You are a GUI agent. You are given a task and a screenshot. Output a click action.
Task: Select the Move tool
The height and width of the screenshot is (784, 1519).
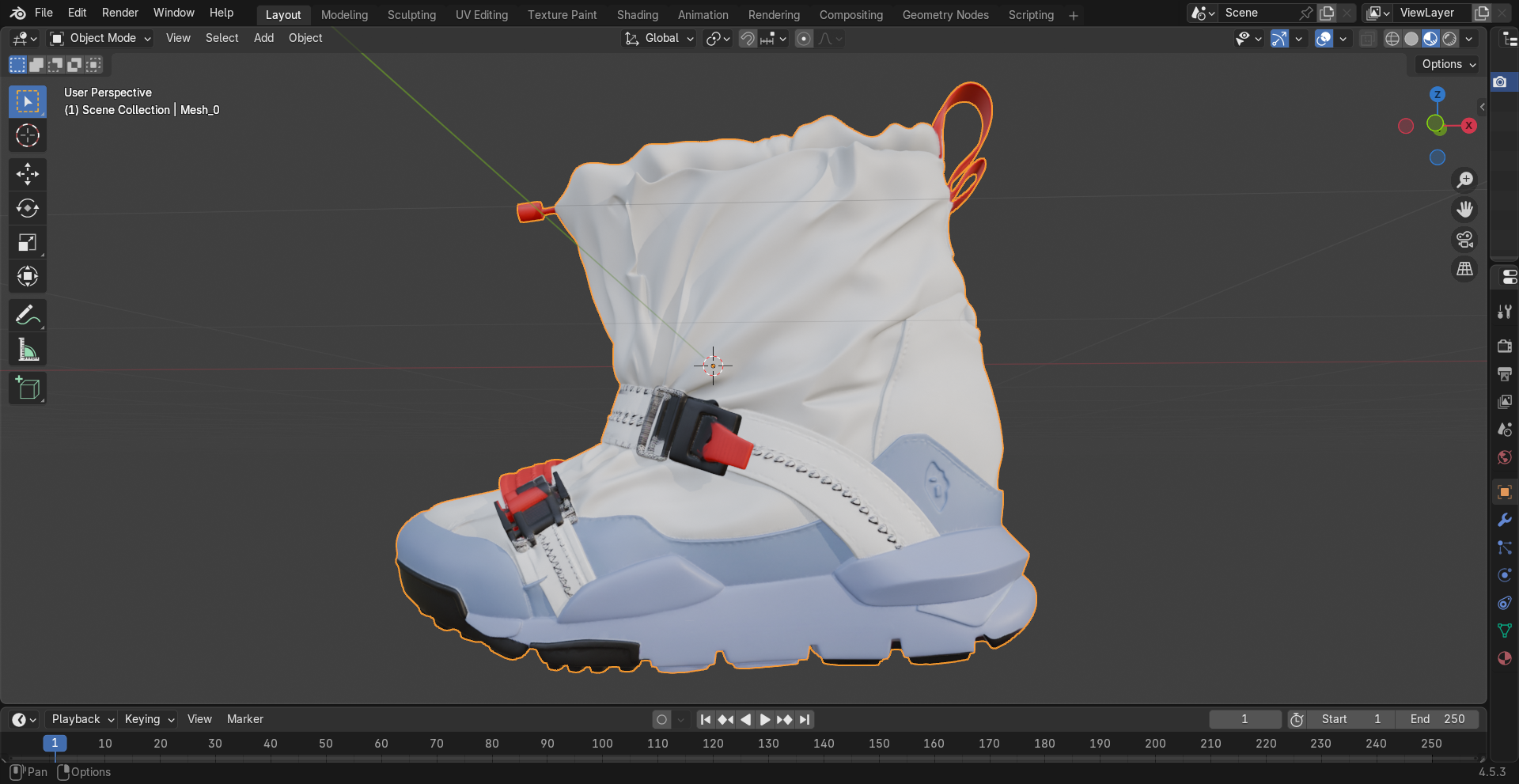[27, 174]
